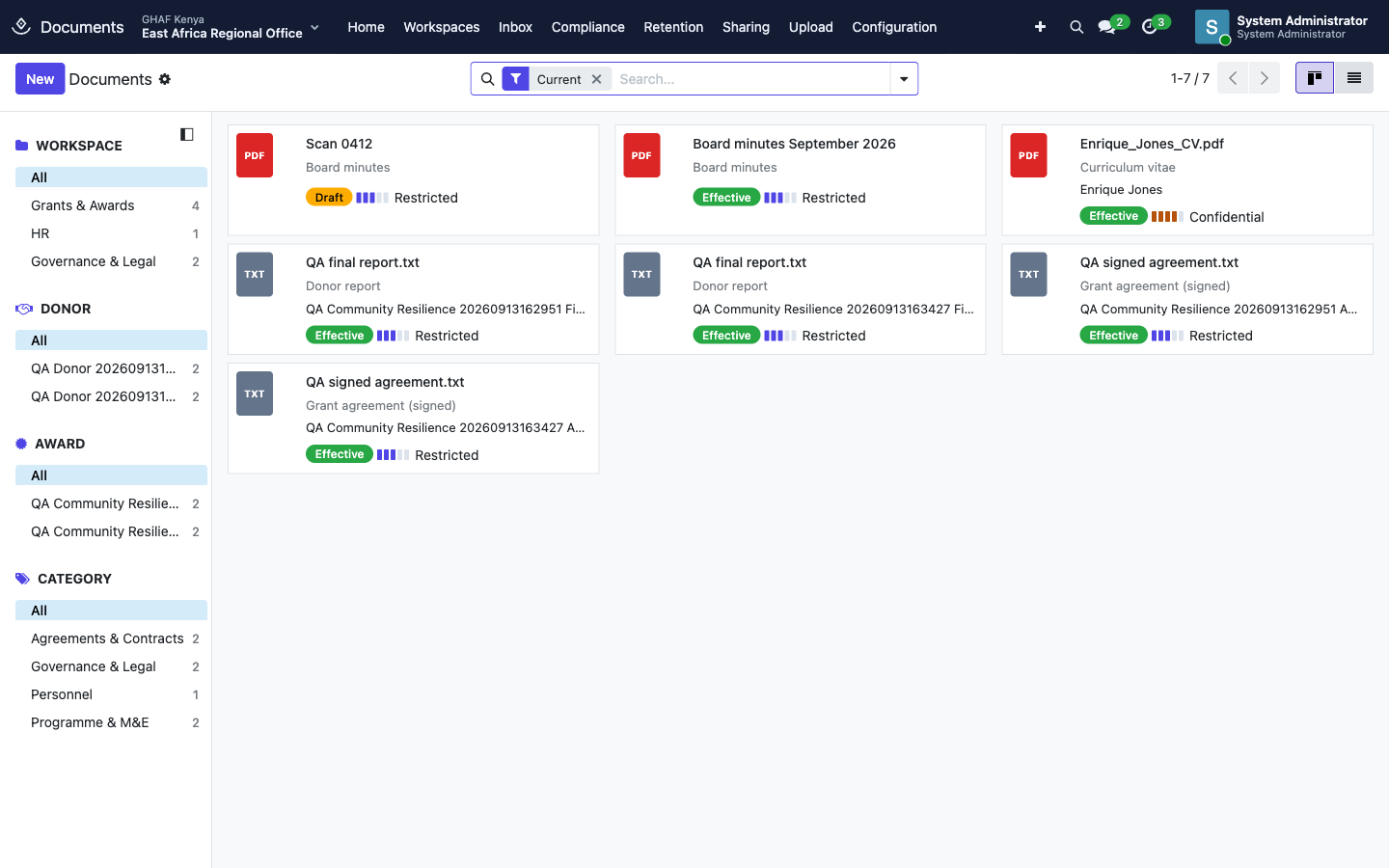Select the Personnel category

click(111, 694)
